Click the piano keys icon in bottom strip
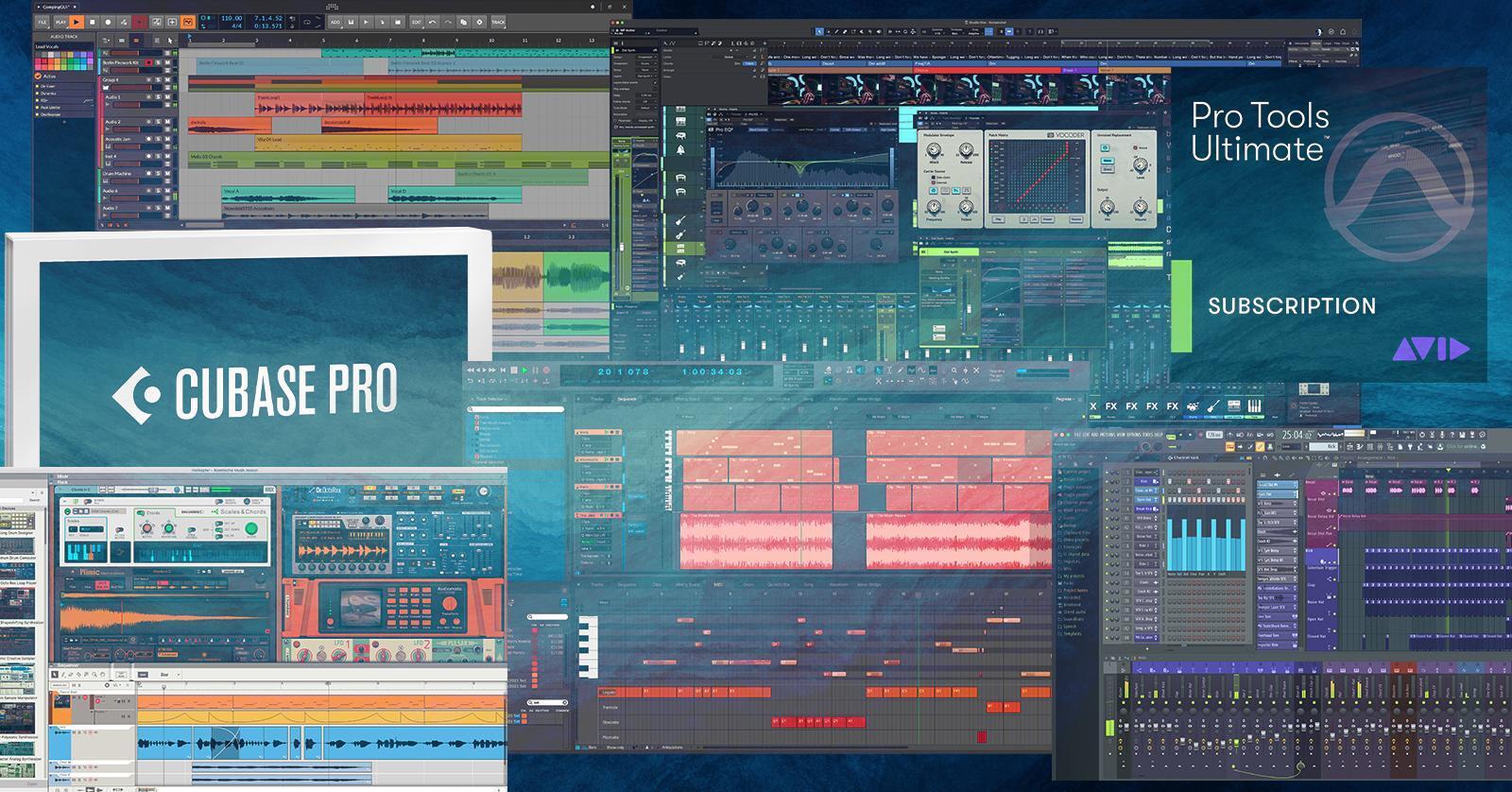 [1255, 406]
